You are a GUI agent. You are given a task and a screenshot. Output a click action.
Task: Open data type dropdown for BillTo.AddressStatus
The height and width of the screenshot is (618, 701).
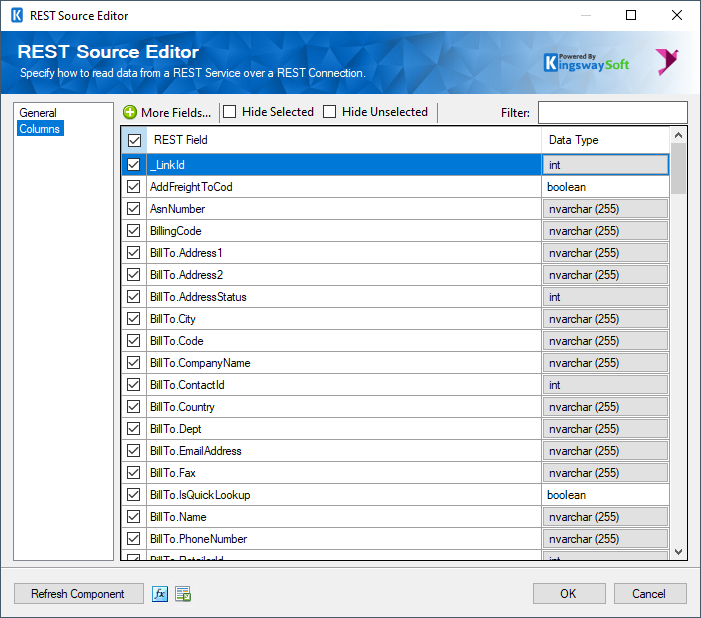(x=605, y=296)
